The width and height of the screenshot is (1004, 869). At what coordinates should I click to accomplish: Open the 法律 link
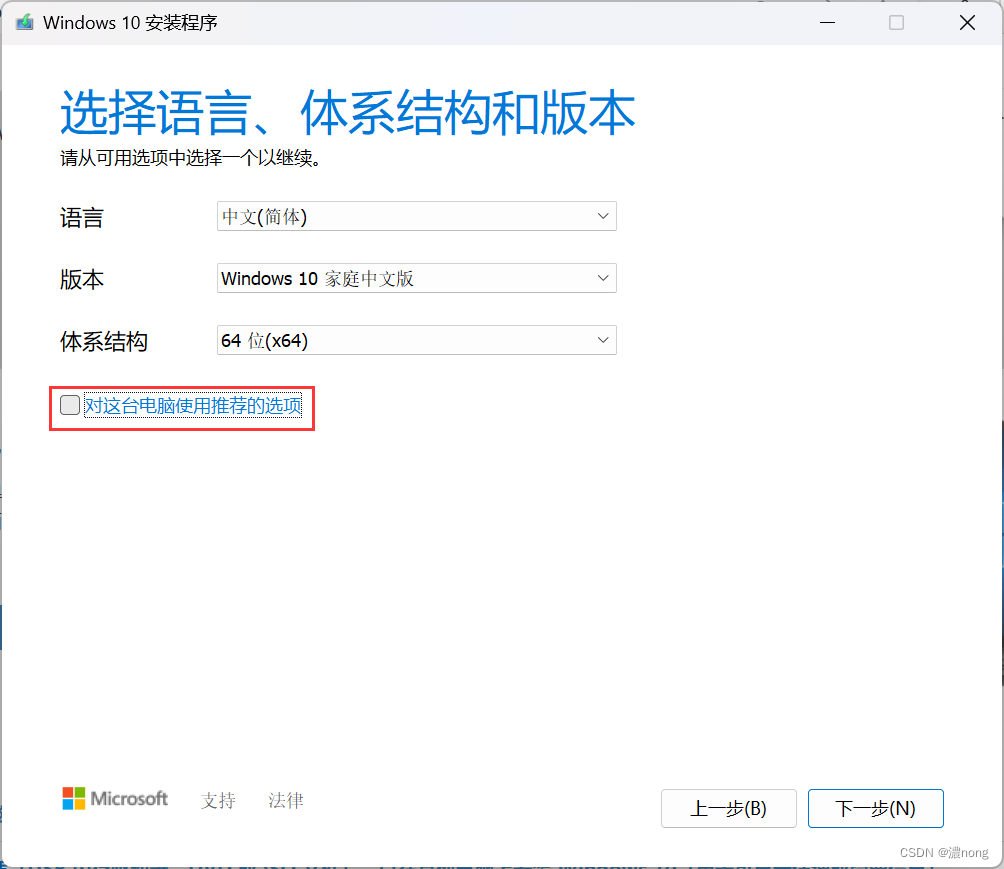286,800
